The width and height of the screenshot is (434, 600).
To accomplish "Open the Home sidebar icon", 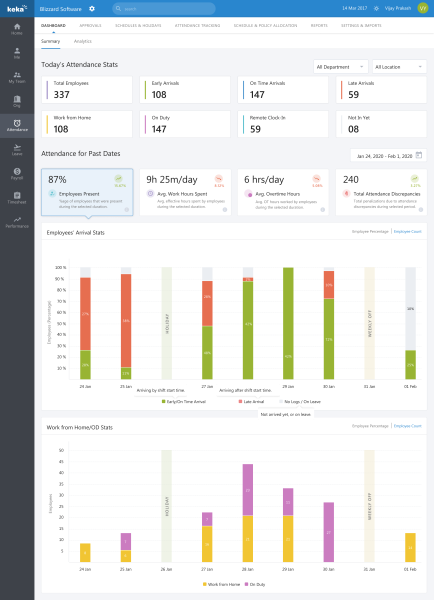I will [17, 29].
